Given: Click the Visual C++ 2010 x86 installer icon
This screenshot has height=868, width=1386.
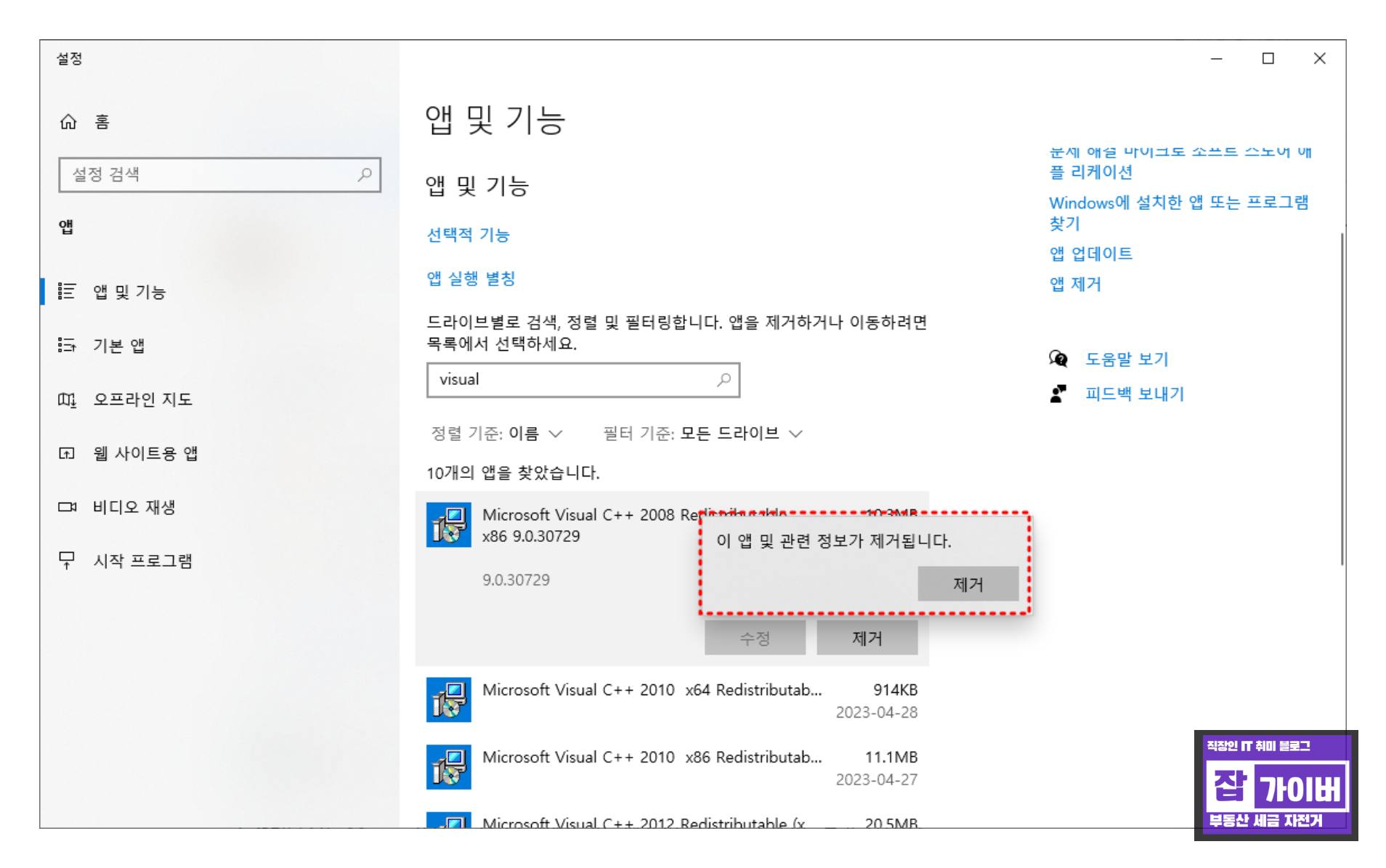Looking at the screenshot, I should 448,767.
